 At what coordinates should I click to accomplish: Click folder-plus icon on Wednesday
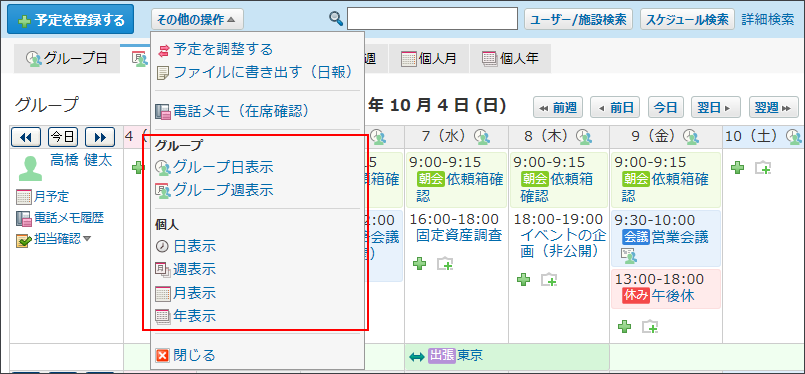click(445, 265)
